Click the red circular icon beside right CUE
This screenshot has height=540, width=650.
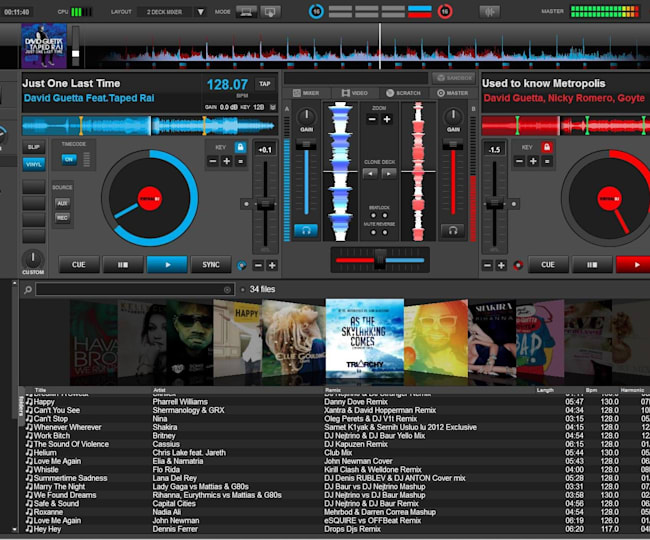(x=518, y=265)
